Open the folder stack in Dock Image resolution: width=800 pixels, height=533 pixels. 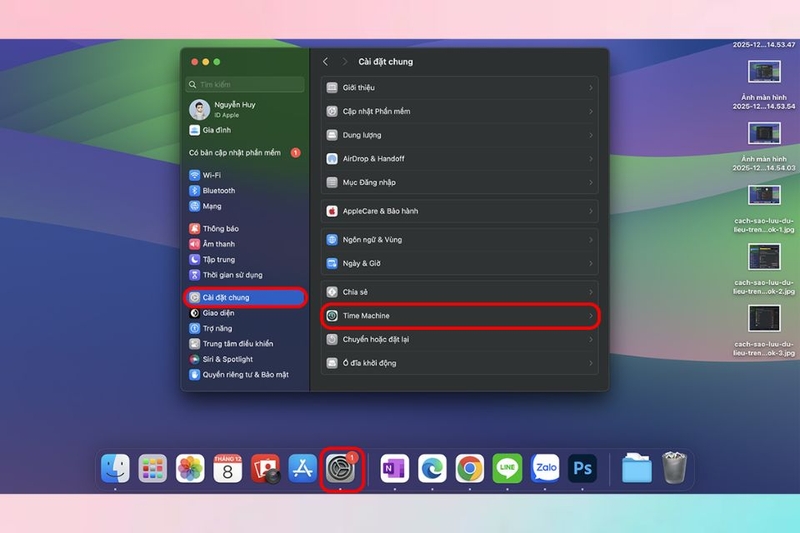coord(637,468)
